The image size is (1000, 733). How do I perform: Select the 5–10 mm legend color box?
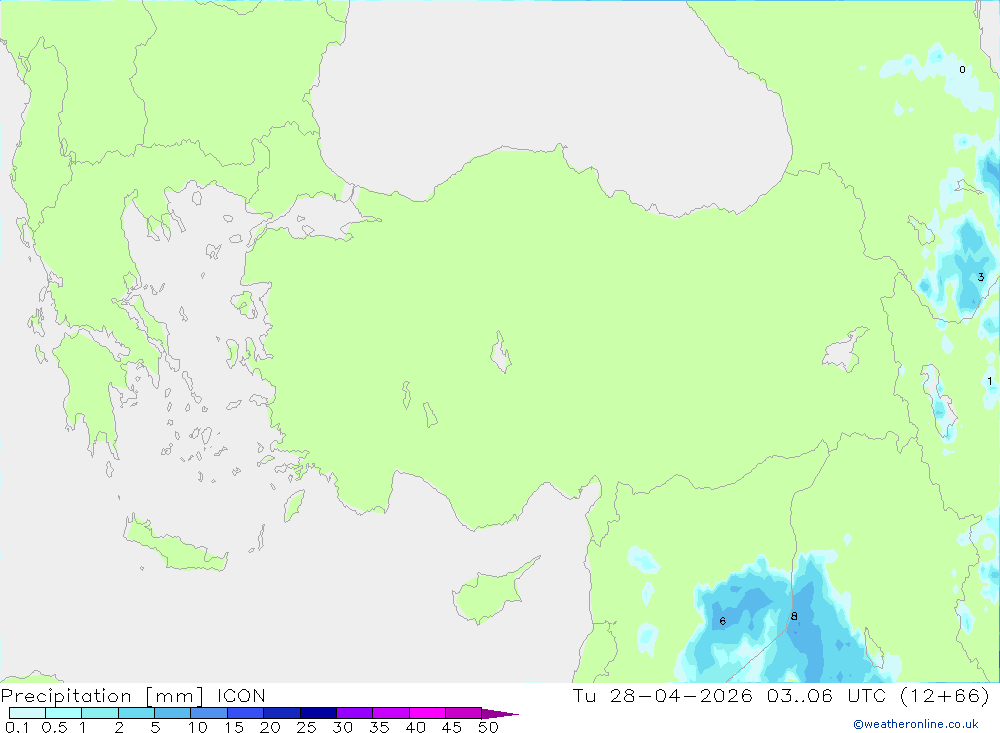tap(173, 713)
